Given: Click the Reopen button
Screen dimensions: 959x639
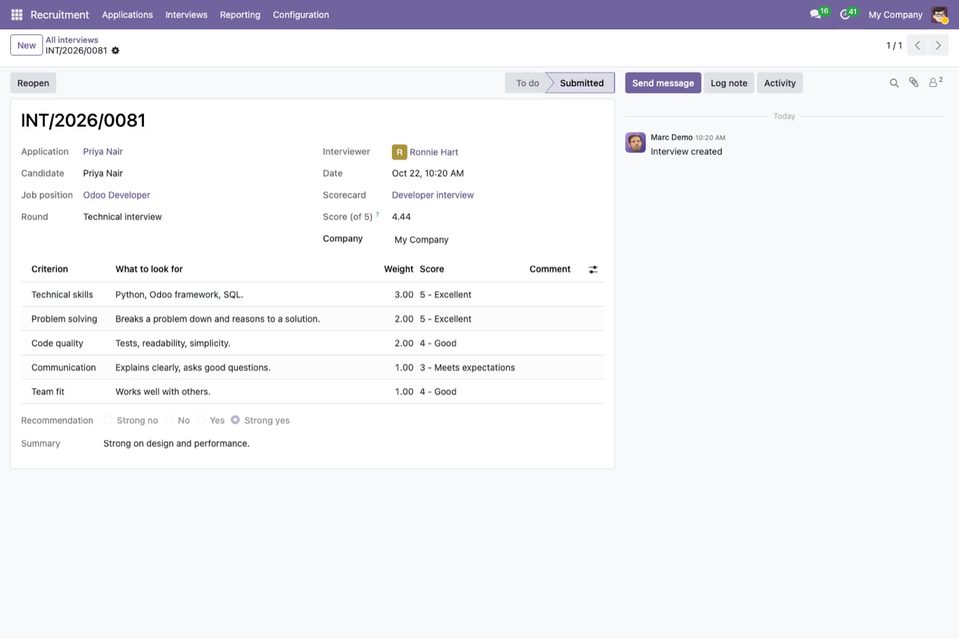Looking at the screenshot, I should [x=33, y=83].
